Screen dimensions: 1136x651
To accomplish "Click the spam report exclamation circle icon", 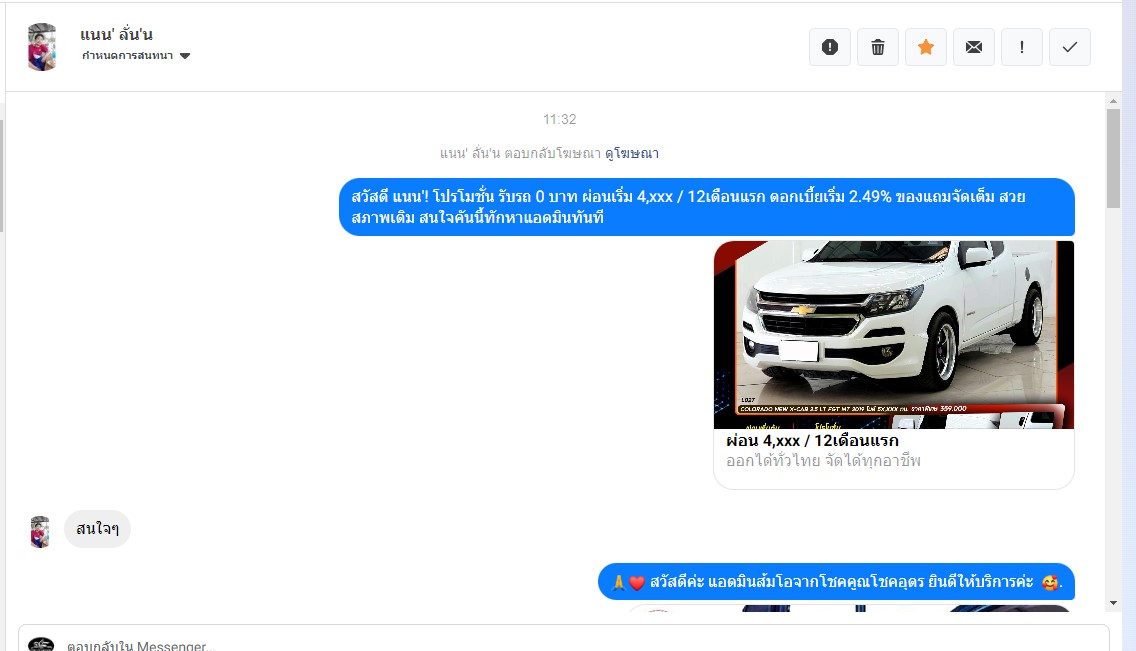I will [x=830, y=47].
